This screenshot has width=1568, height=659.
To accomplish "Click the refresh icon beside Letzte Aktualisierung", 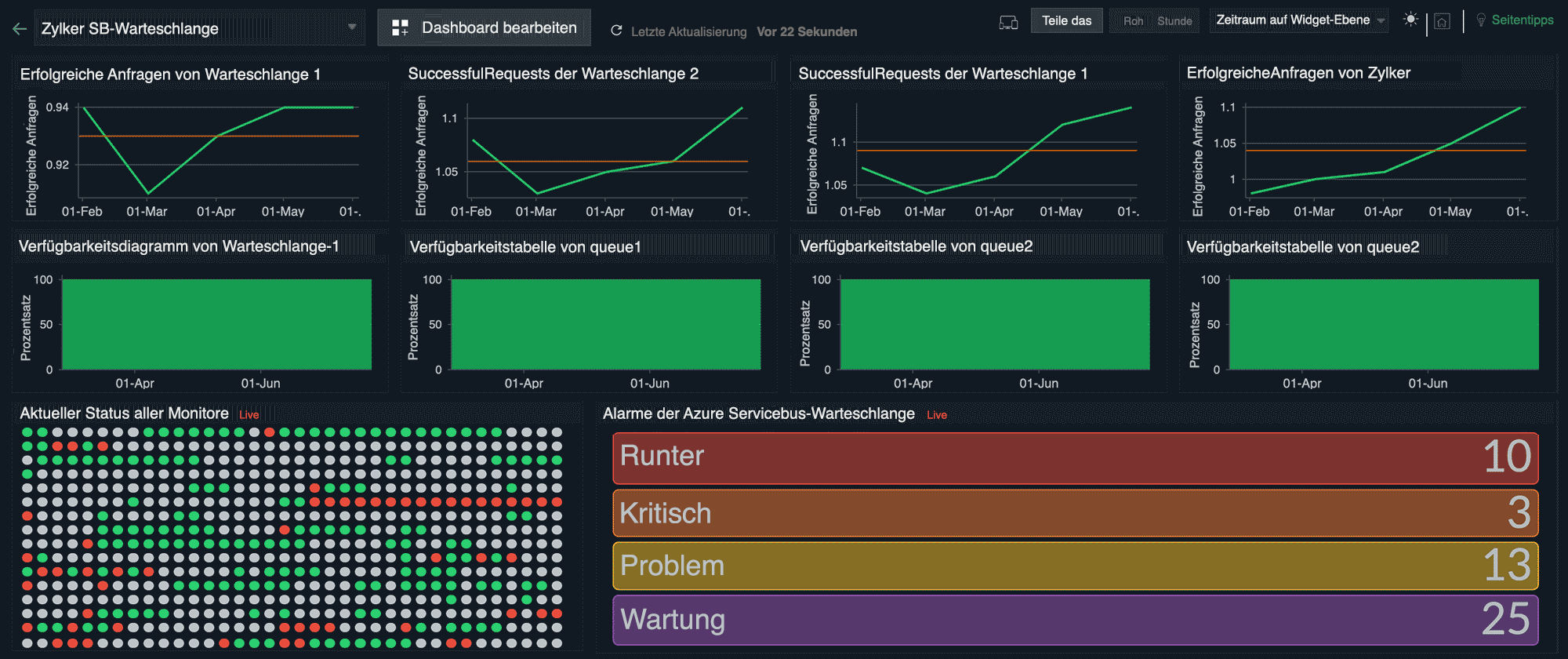I will pos(616,31).
